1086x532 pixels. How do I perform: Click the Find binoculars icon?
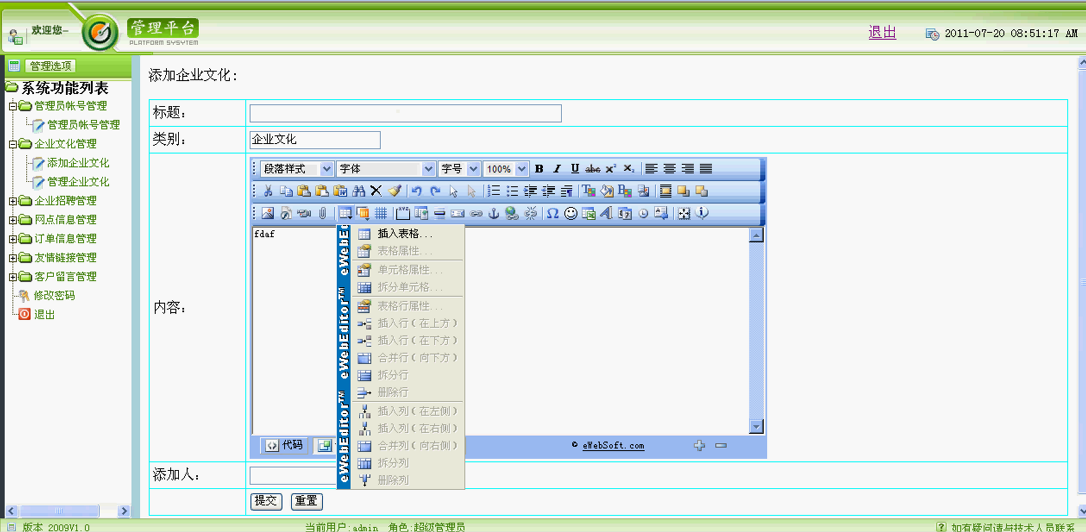click(358, 191)
